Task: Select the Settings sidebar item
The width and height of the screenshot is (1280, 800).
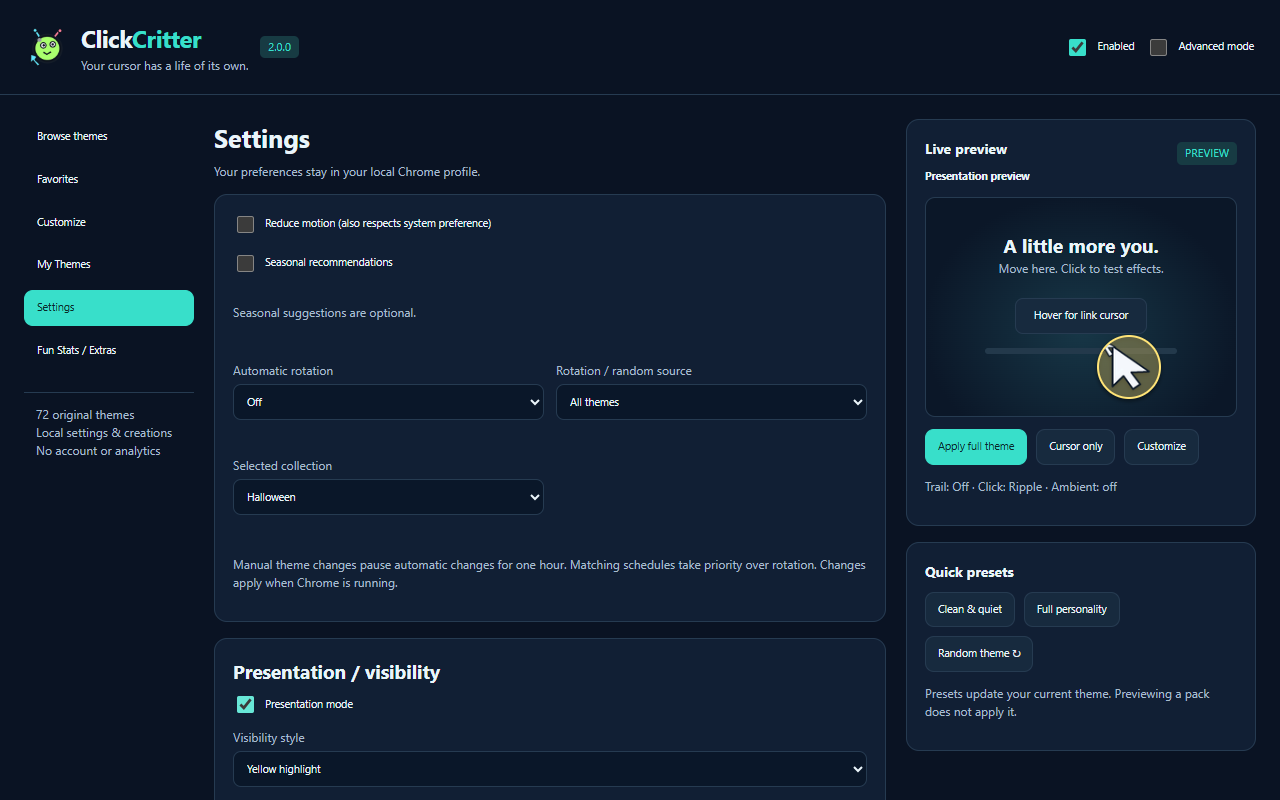Action: pyautogui.click(x=109, y=308)
